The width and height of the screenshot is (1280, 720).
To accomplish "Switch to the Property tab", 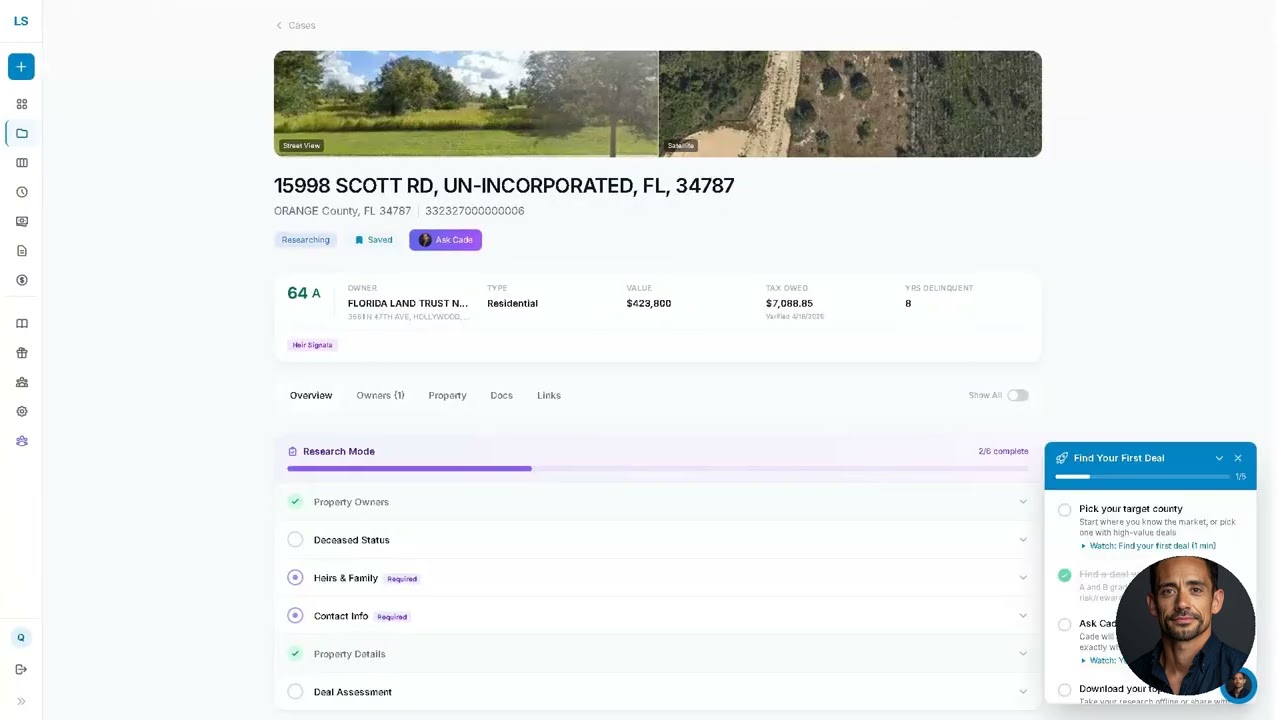I will tap(447, 396).
